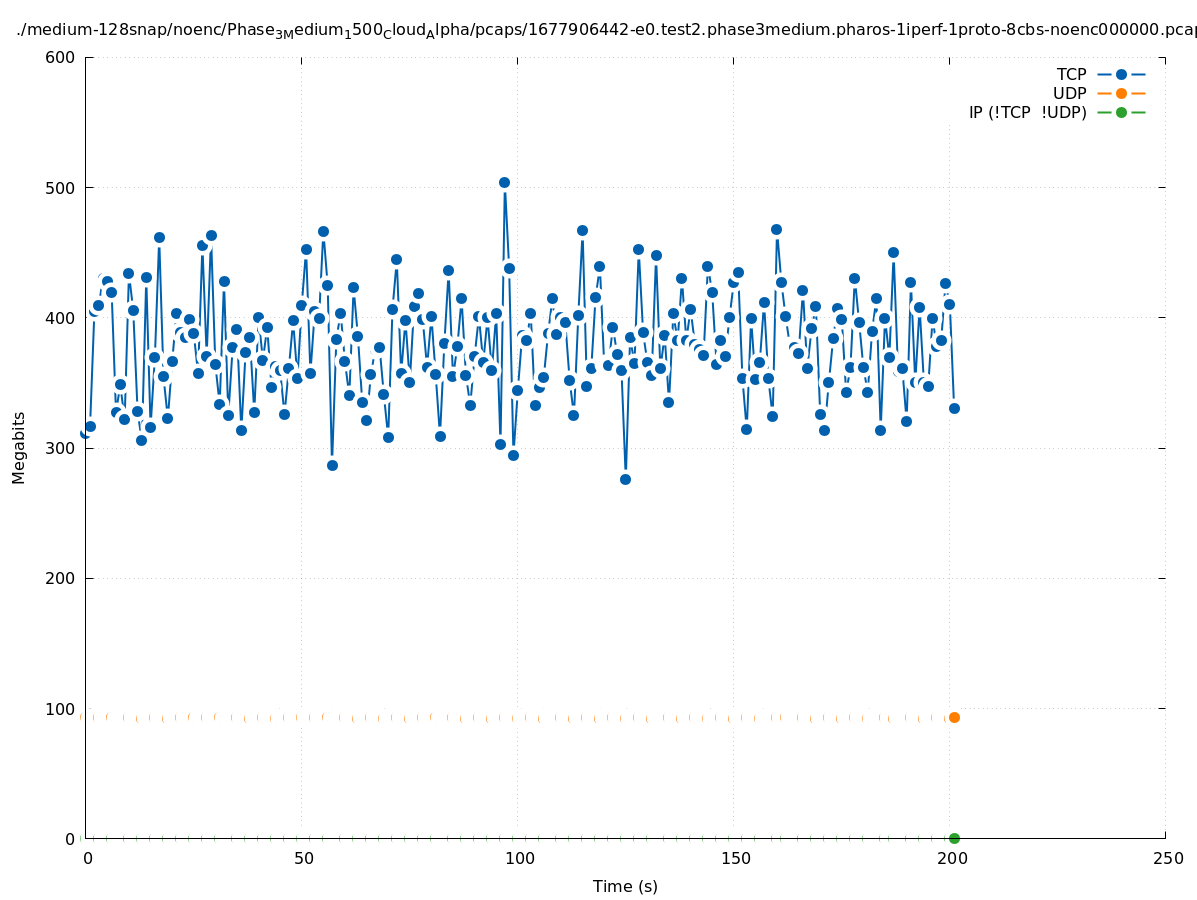Image resolution: width=1197 pixels, height=900 pixels.
Task: Click the 300 label on the Megabits axis
Action: pyautogui.click(x=62, y=448)
